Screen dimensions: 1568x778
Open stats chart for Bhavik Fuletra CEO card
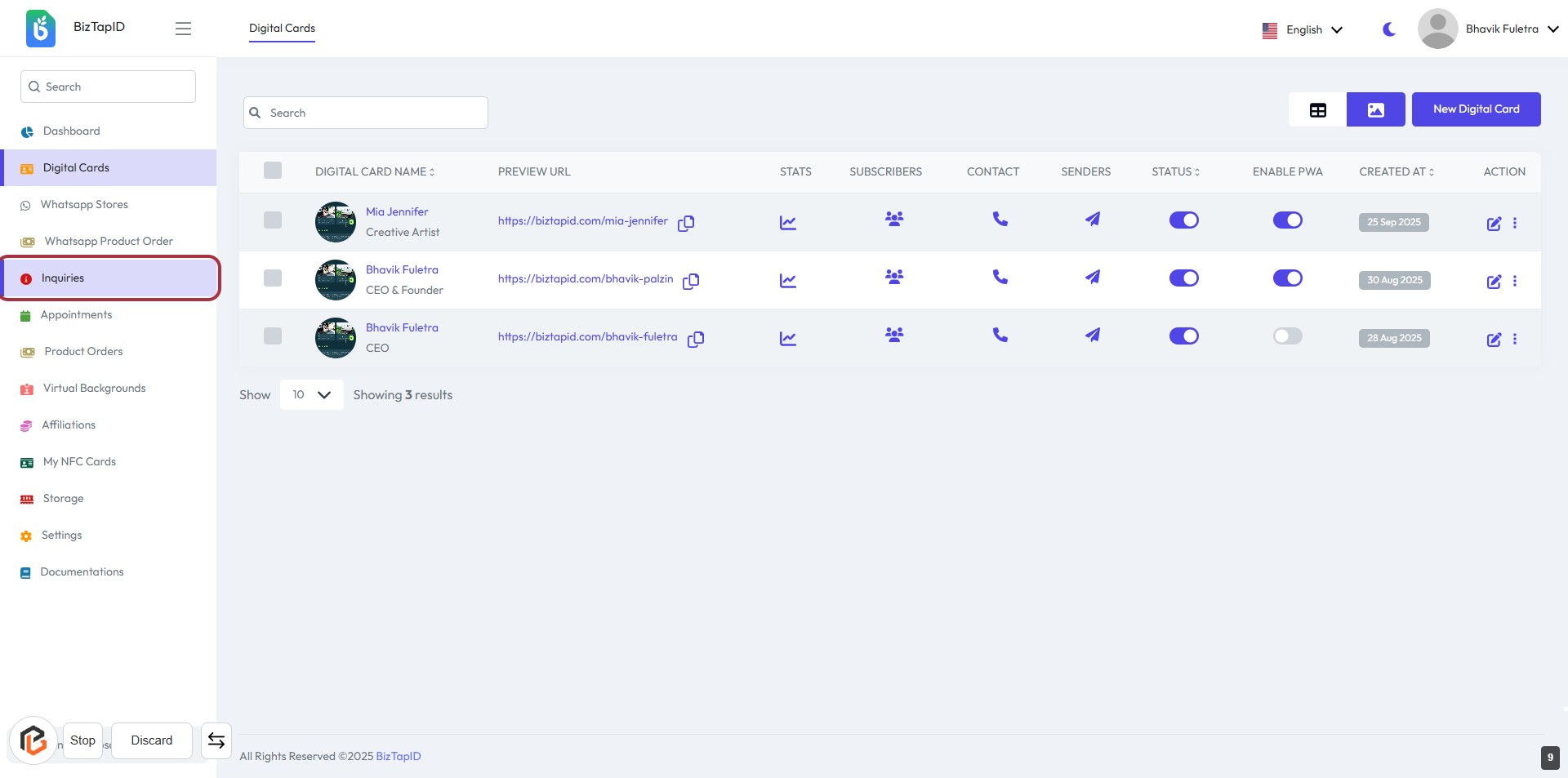click(787, 338)
